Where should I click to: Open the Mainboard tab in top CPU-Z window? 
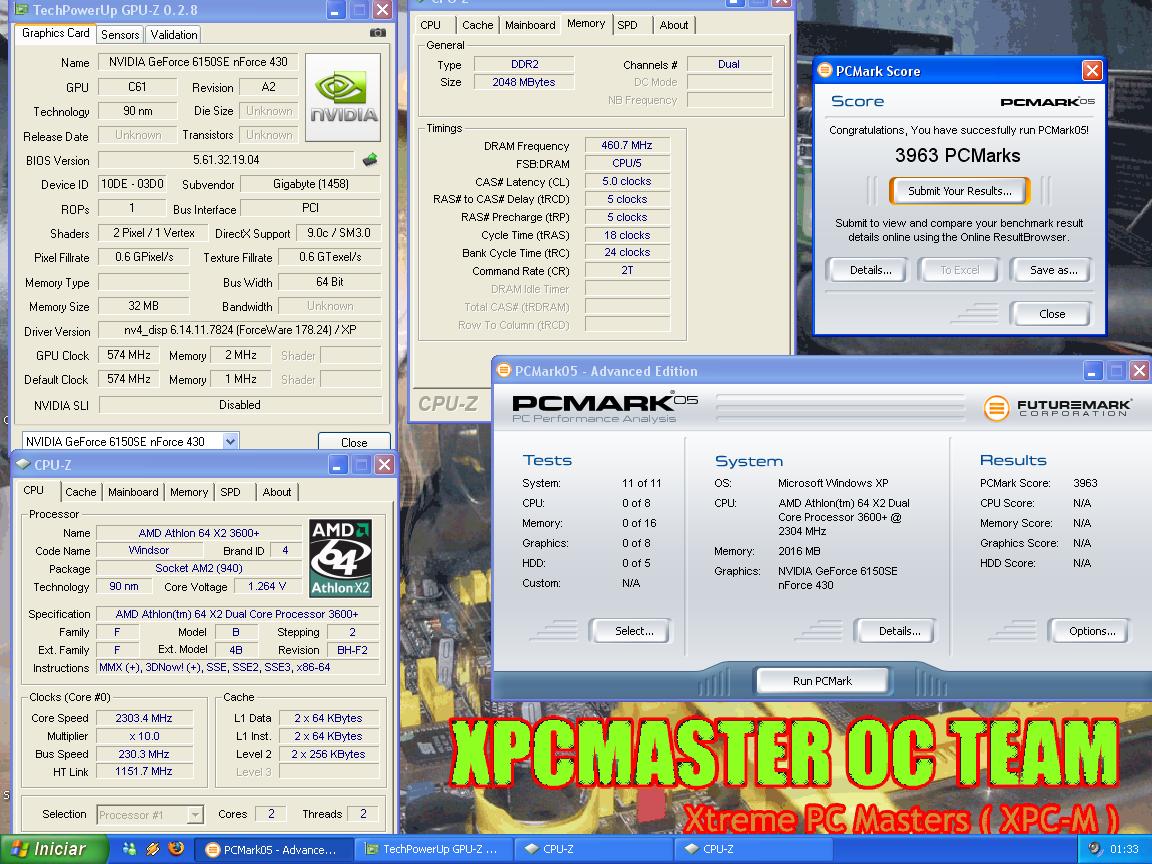pos(530,25)
